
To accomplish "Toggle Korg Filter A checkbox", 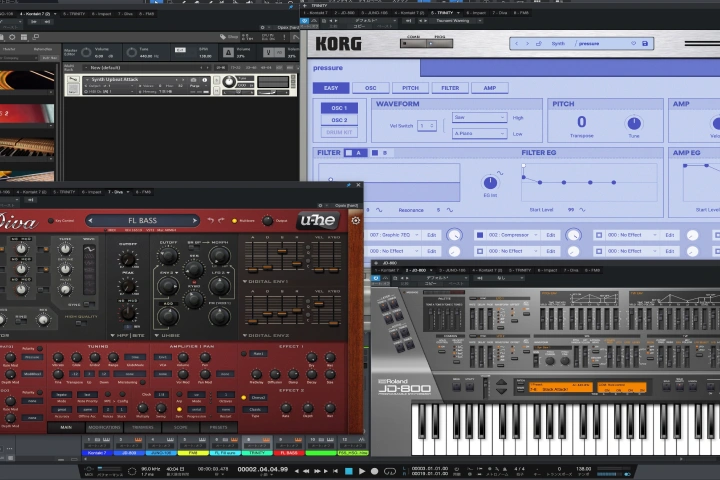I will tap(349, 152).
